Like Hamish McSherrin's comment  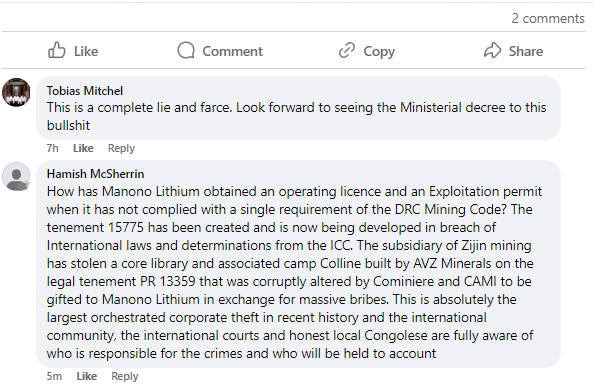87,376
